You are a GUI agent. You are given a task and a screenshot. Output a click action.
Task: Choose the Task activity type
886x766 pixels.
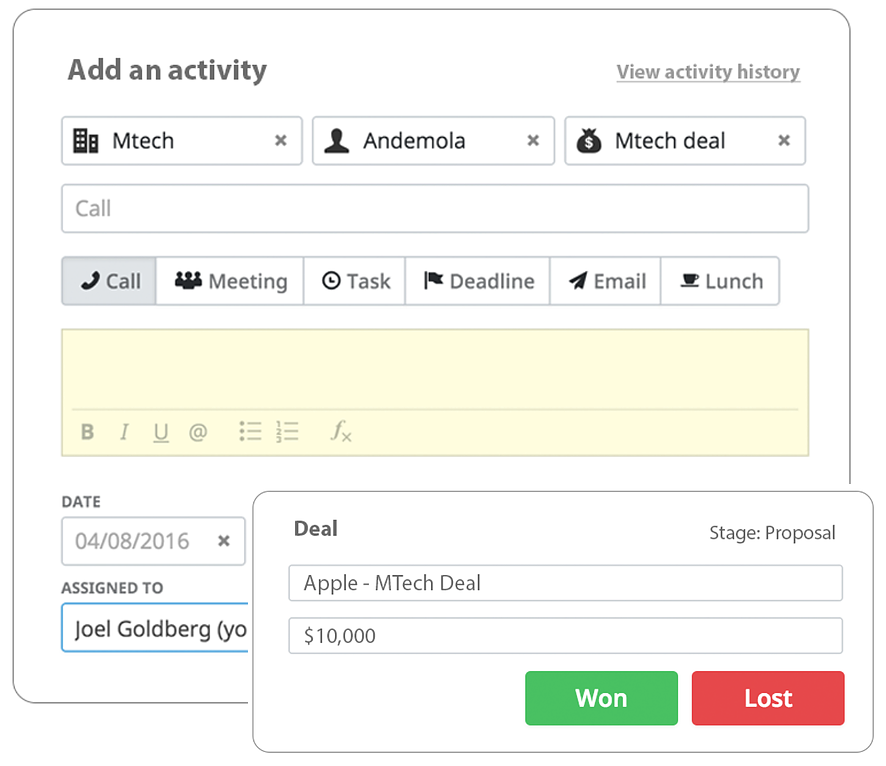[355, 281]
